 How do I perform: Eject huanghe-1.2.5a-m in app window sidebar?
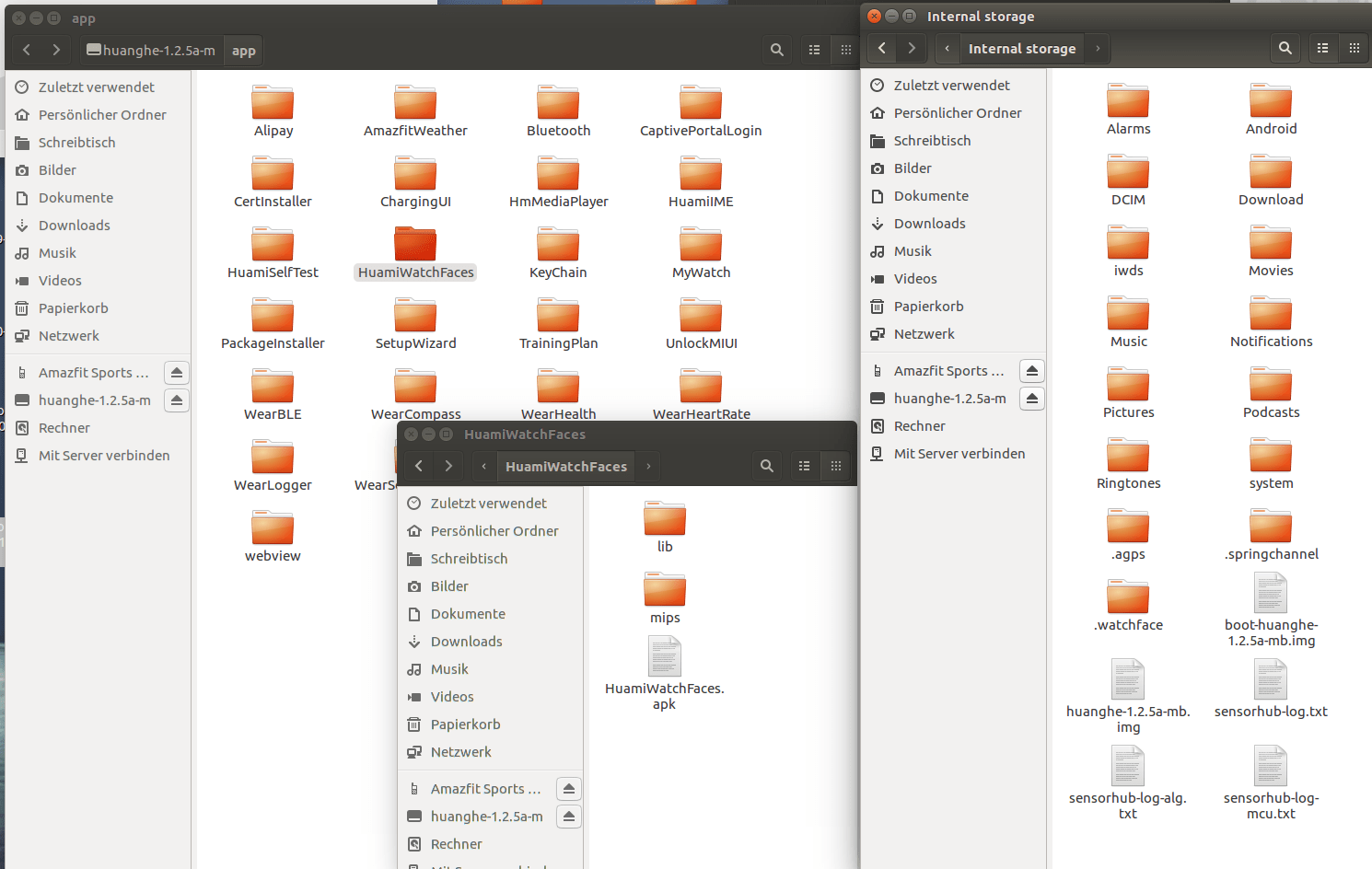[177, 400]
